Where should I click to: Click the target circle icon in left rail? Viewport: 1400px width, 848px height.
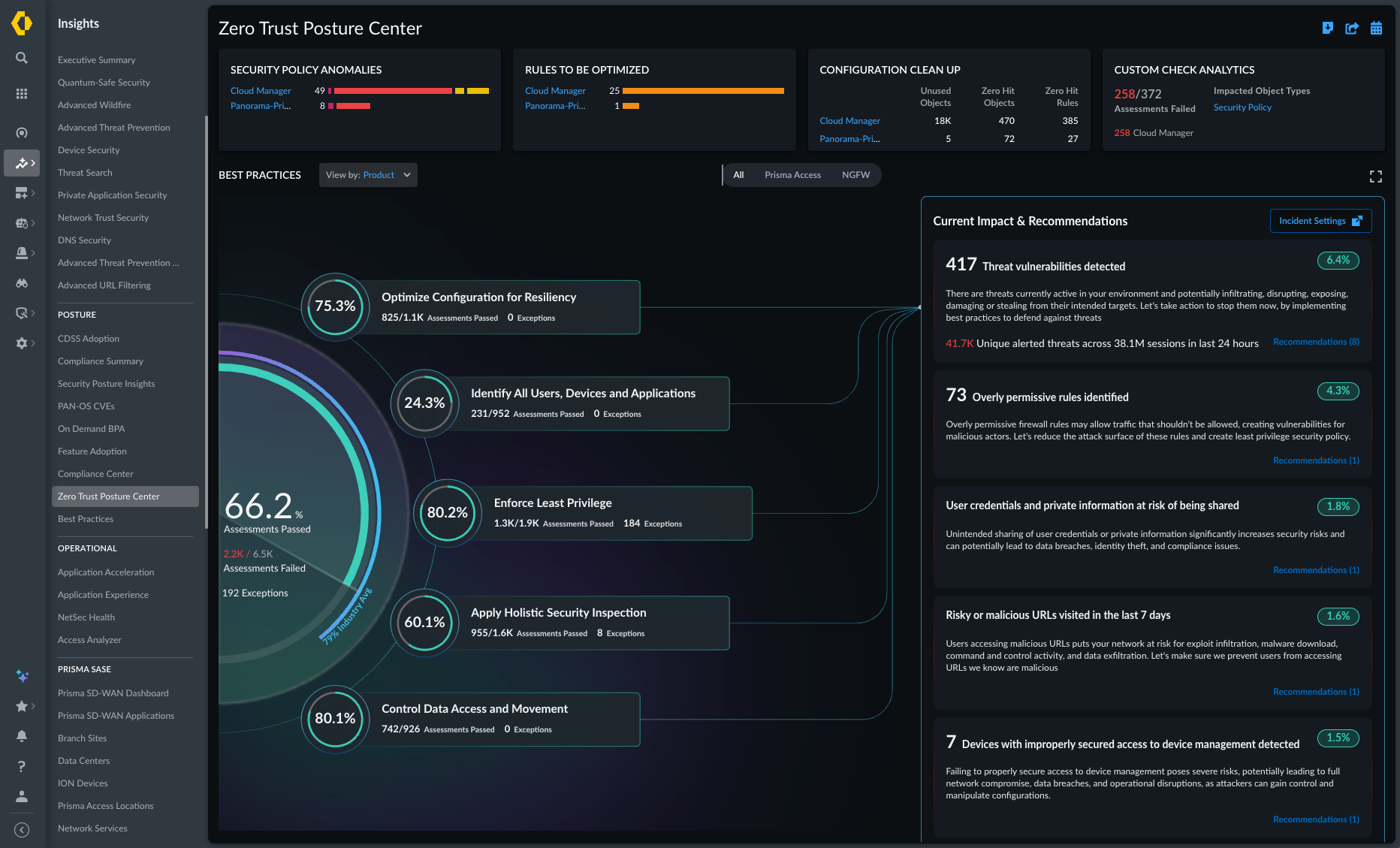tap(22, 133)
